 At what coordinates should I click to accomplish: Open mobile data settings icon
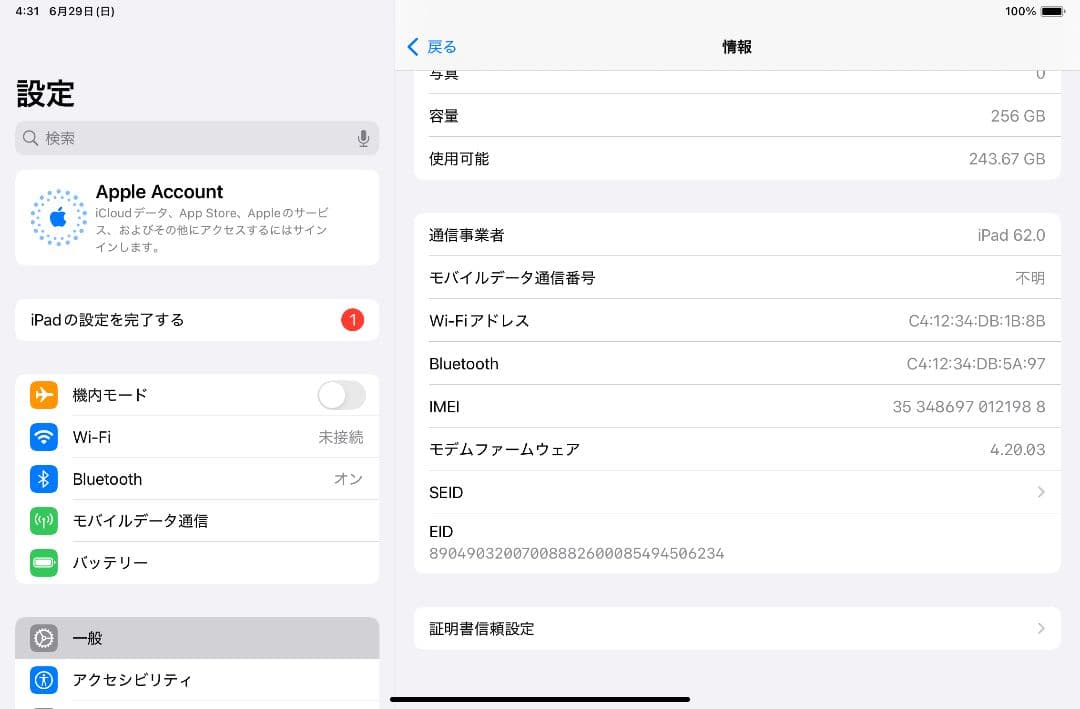coord(43,521)
